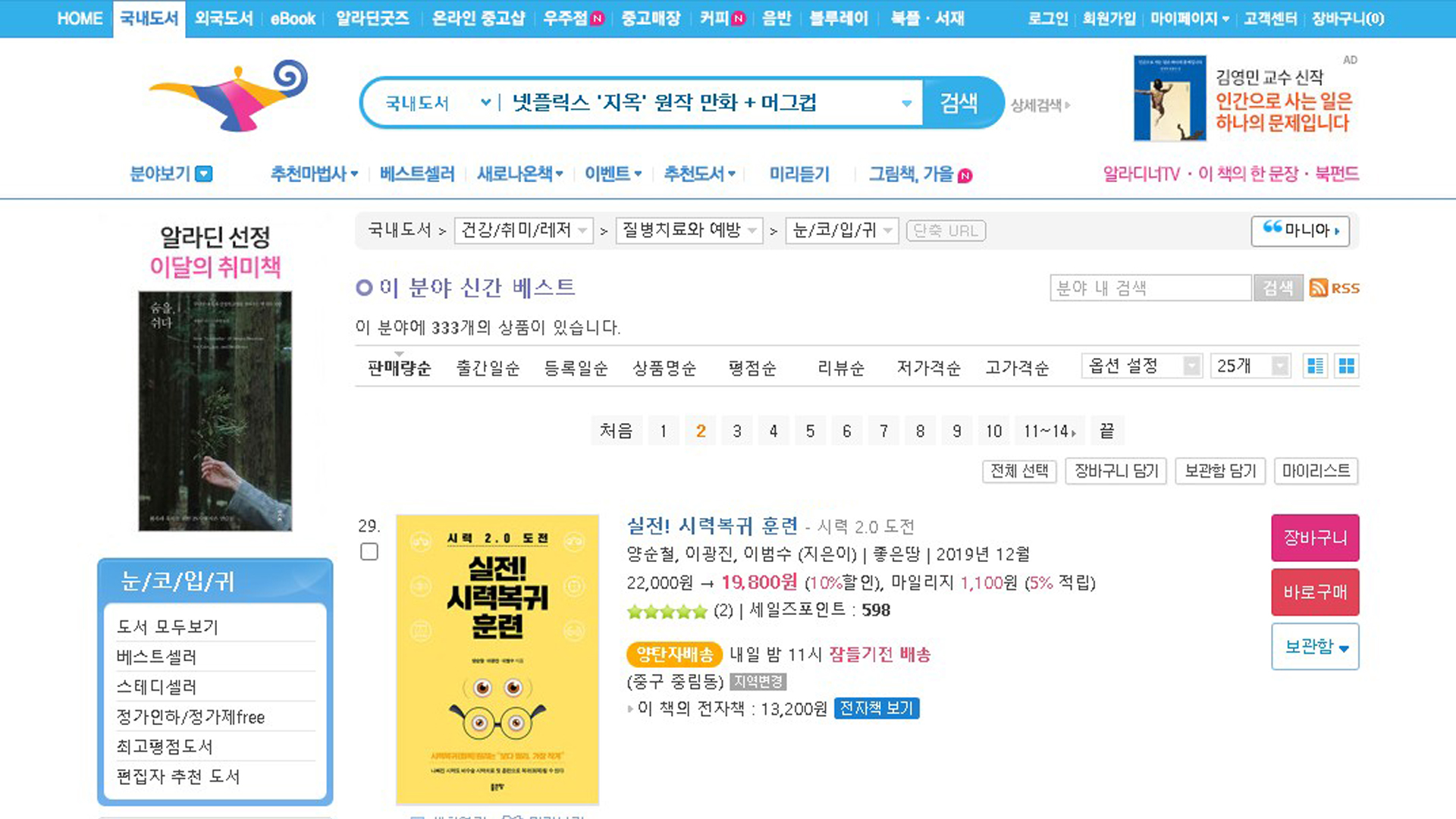Switch to grid view layout icon

click(x=1347, y=366)
